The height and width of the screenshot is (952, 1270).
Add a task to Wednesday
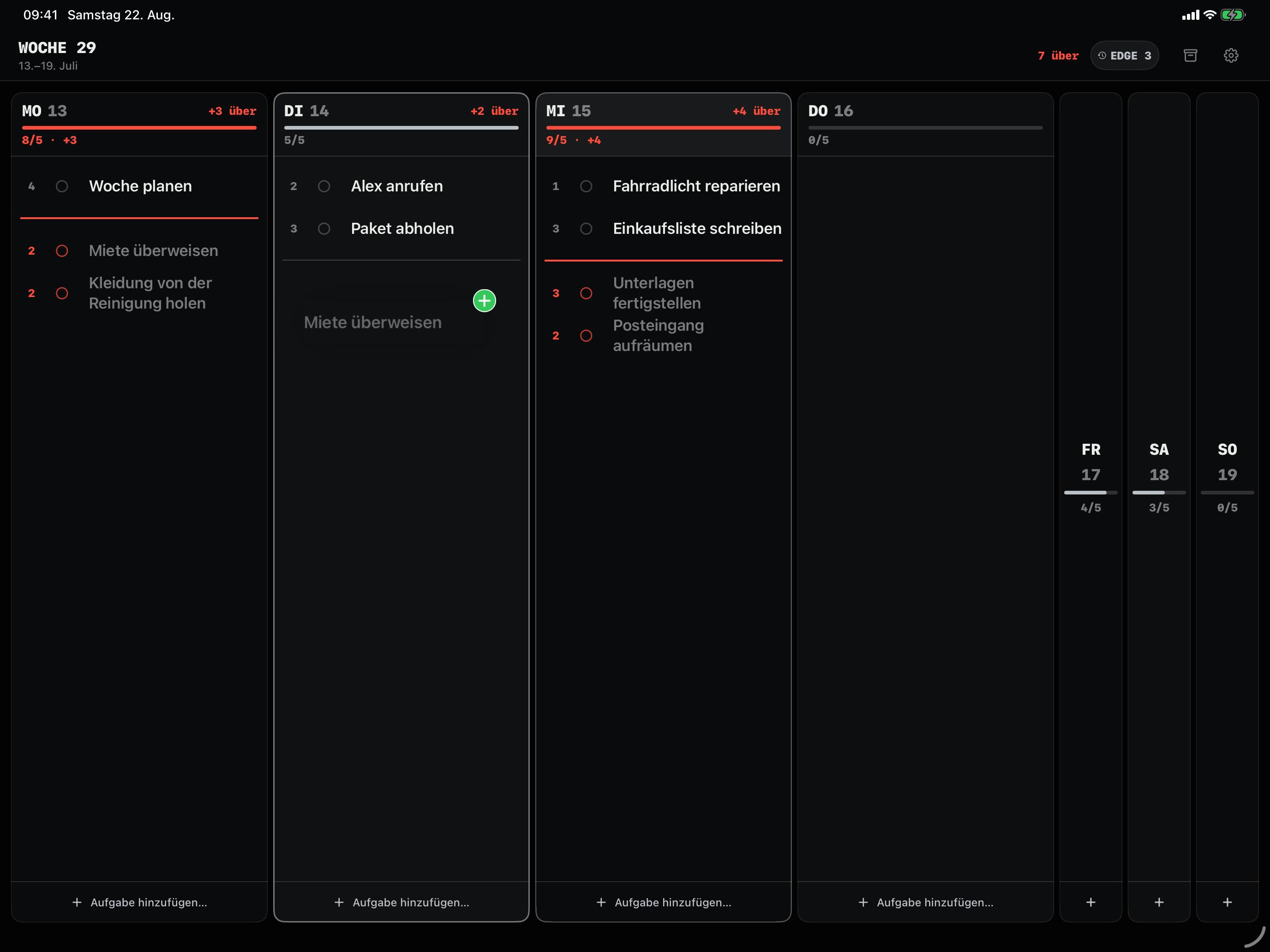click(664, 902)
